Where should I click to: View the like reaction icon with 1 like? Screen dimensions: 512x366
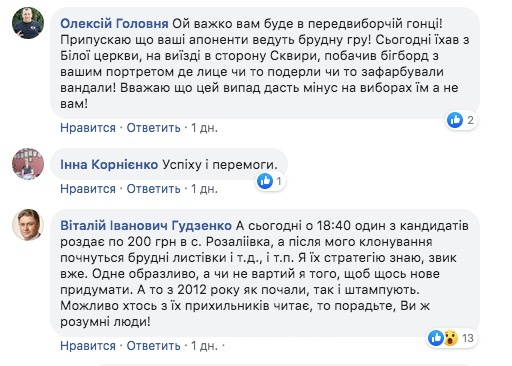pos(265,181)
